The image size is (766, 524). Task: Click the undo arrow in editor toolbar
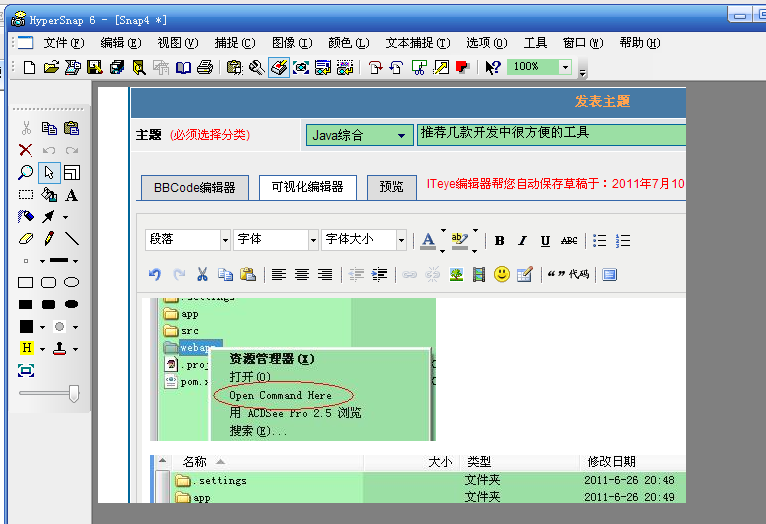point(155,274)
